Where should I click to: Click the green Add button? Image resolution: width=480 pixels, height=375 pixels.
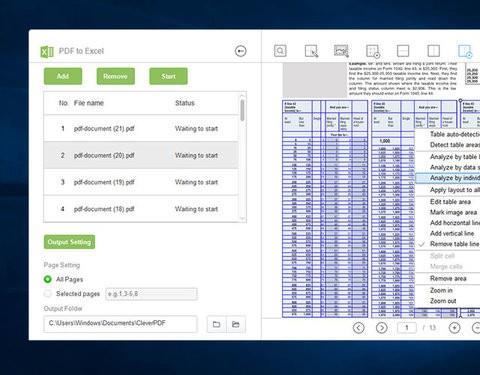tap(63, 76)
